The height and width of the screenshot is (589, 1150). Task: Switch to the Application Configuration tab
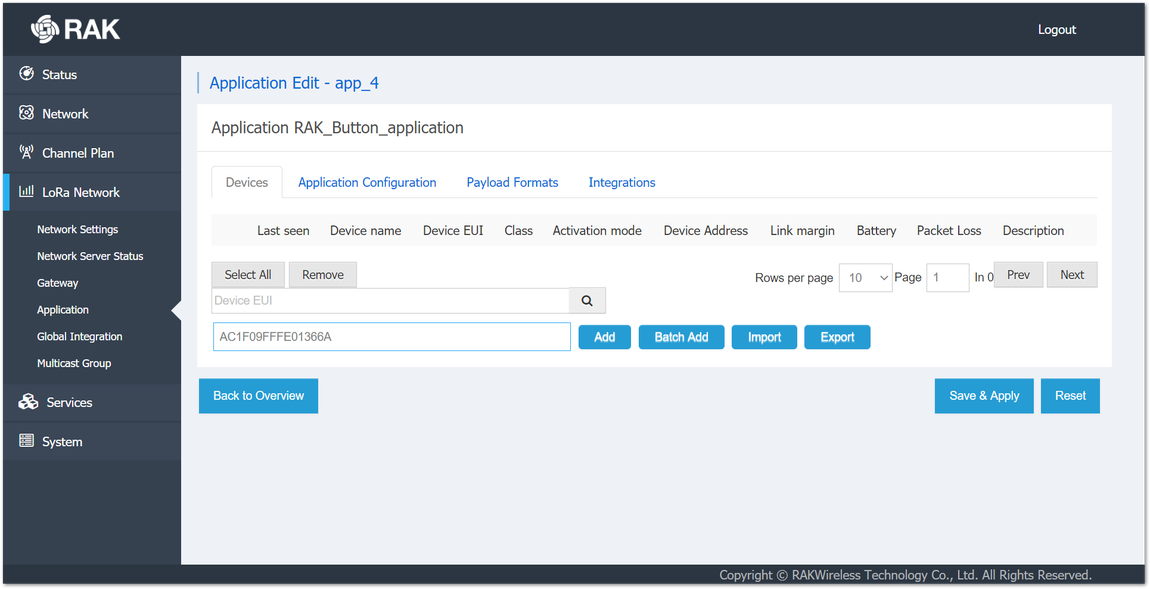tap(367, 183)
